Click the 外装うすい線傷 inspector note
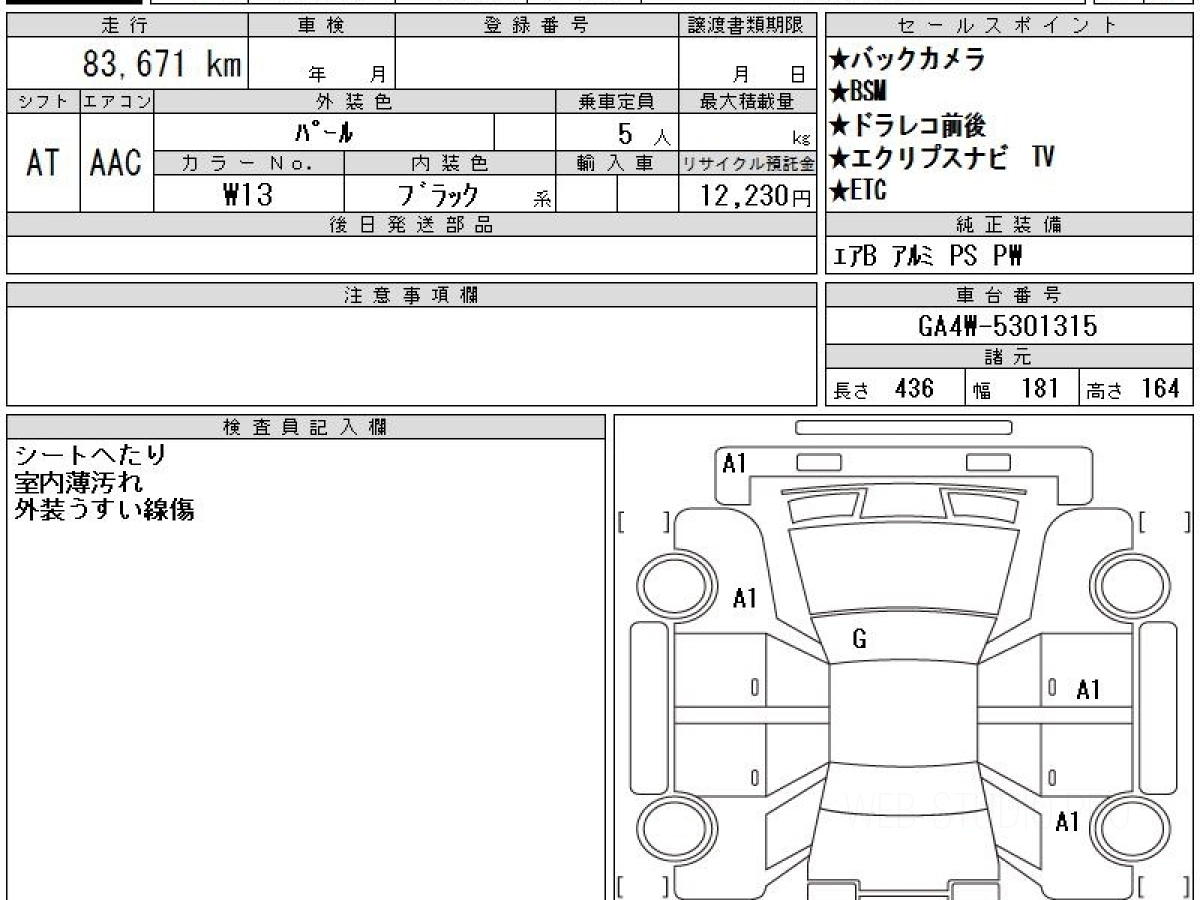The image size is (1200, 900). pos(104,509)
